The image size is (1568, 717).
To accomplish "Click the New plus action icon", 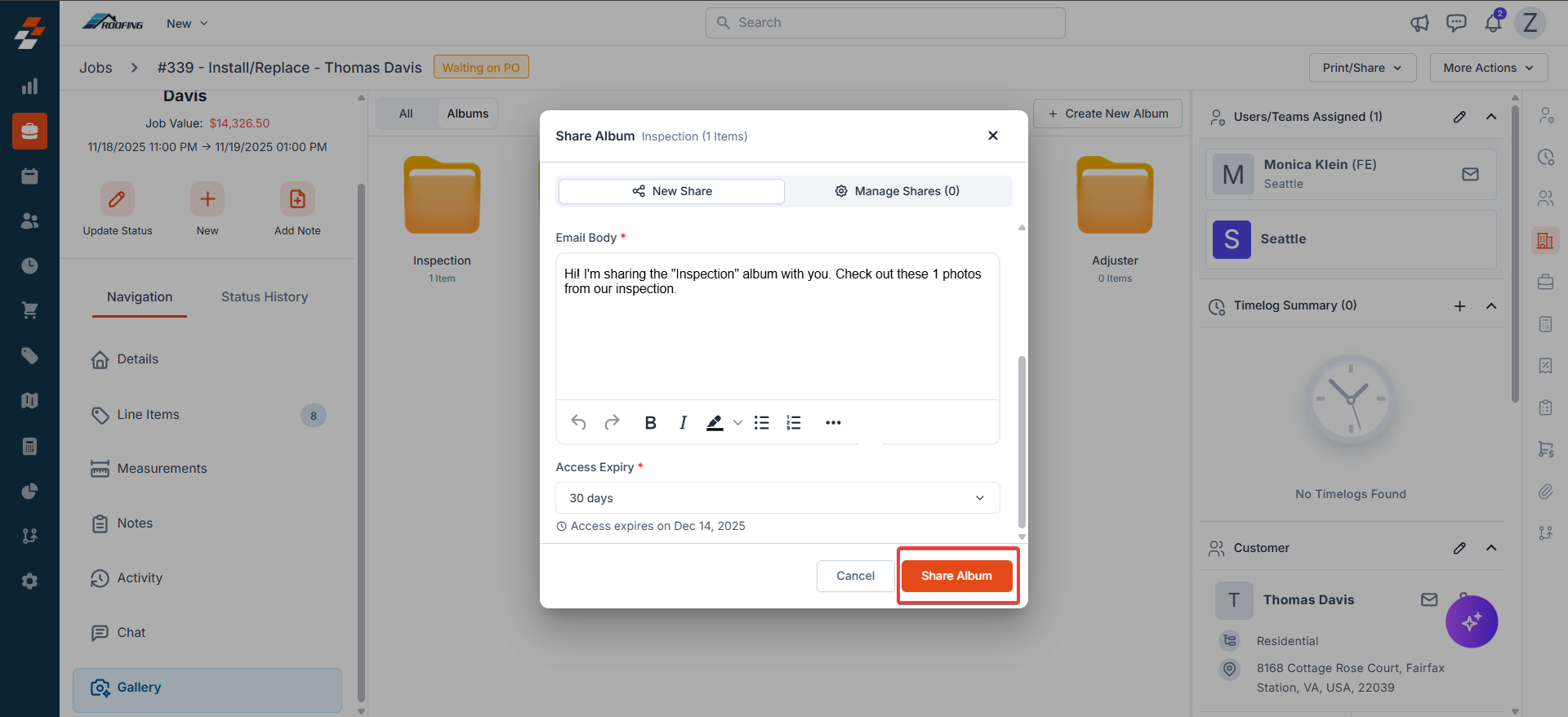I will (207, 198).
